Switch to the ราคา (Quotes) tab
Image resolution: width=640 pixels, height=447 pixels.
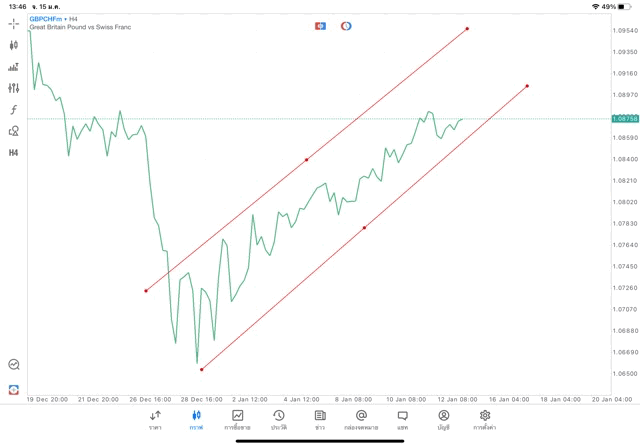point(155,420)
